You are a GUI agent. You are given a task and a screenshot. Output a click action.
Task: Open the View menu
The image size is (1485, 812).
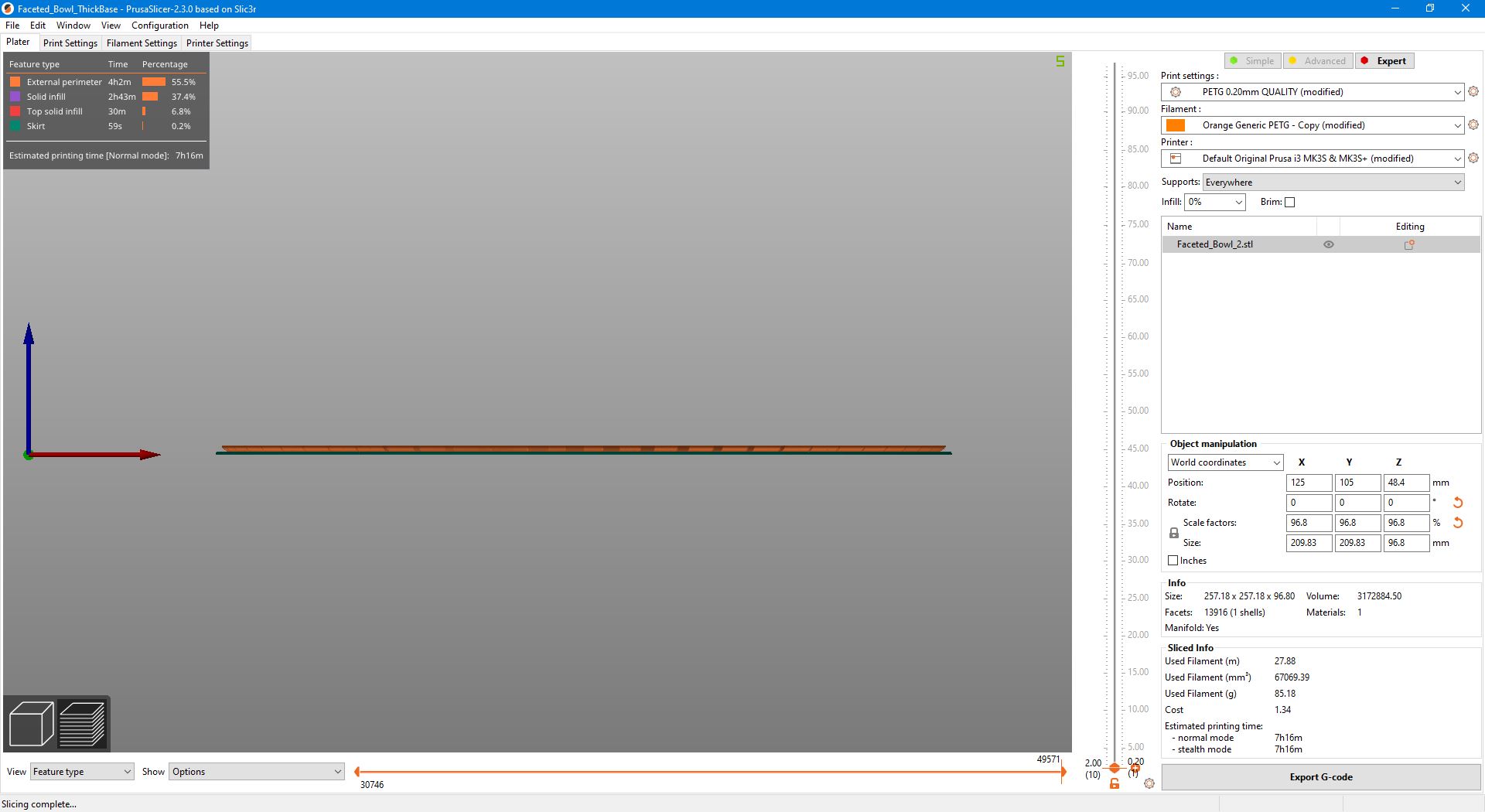(111, 26)
